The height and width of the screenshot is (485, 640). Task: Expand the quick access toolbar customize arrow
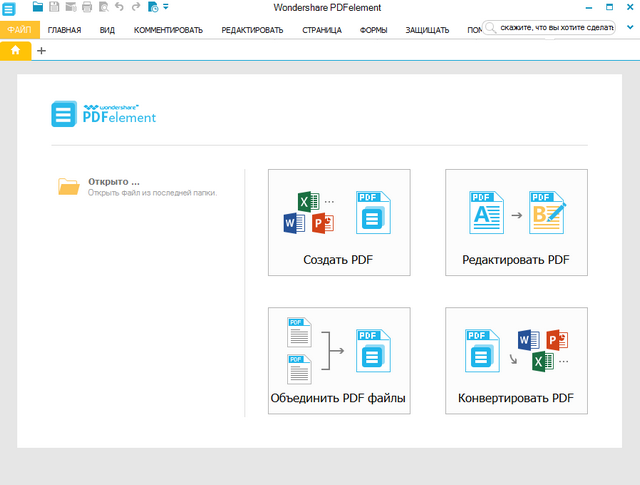pyautogui.click(x=166, y=7)
